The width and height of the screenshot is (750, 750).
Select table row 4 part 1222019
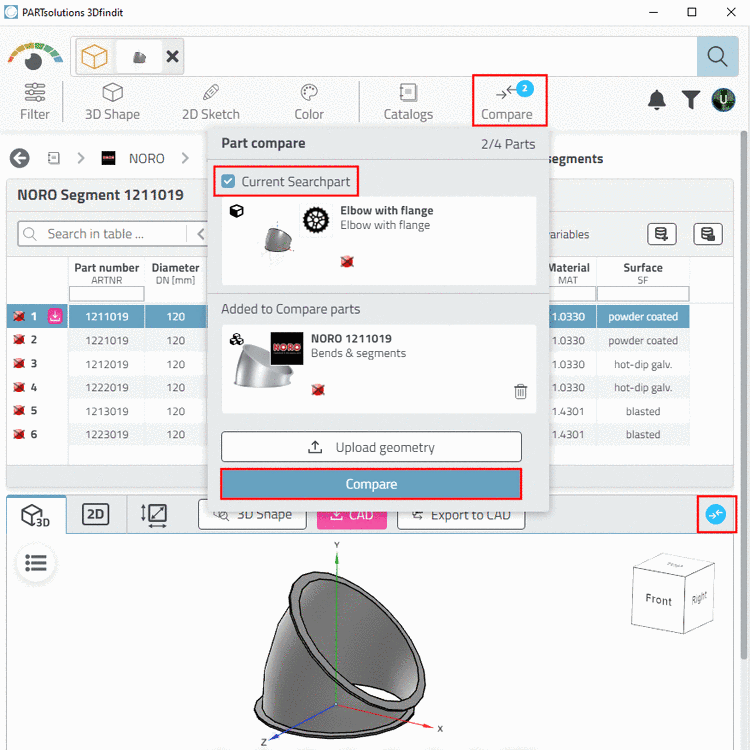click(x=107, y=387)
